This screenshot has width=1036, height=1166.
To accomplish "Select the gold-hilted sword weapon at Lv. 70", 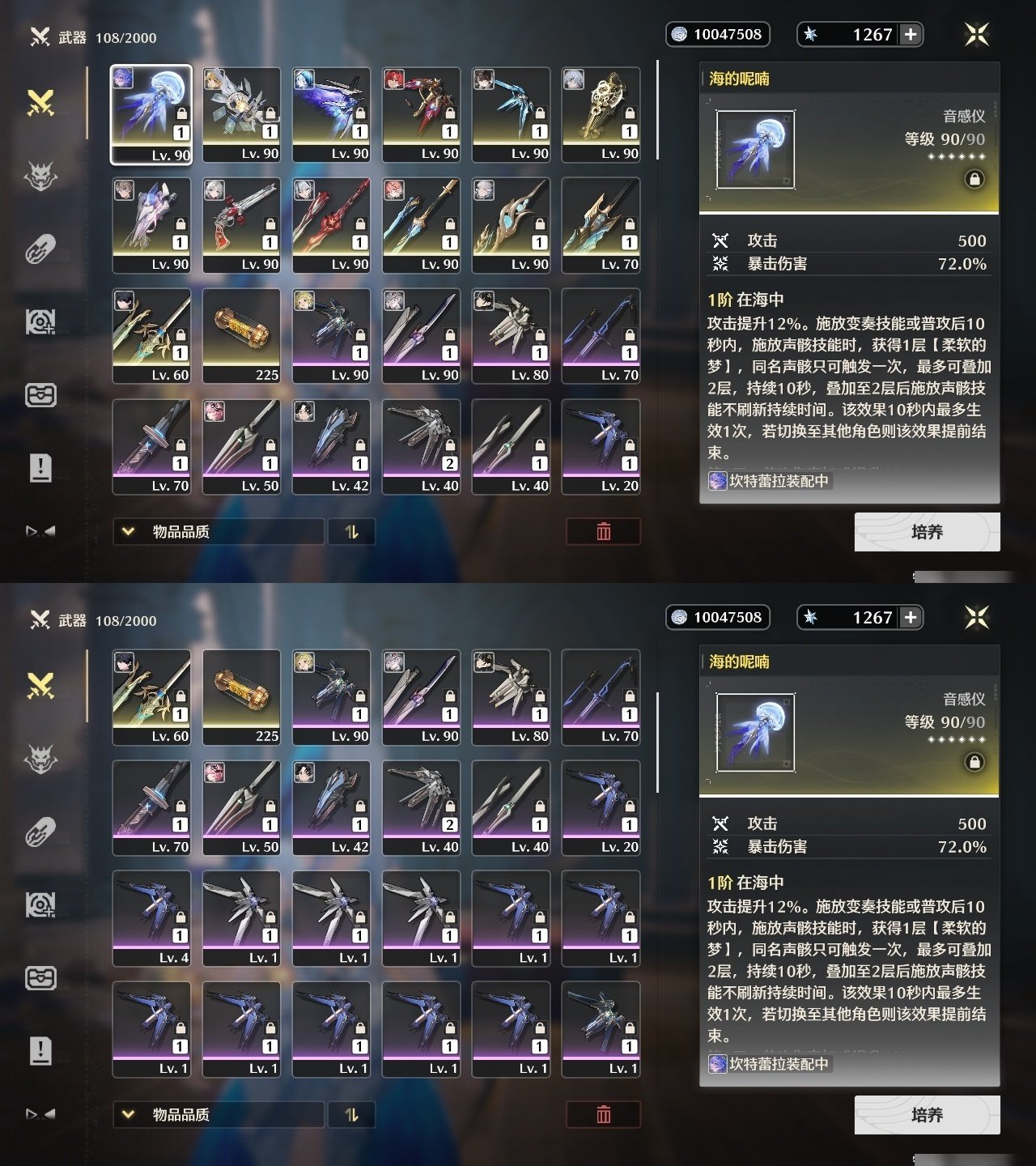I will [601, 225].
